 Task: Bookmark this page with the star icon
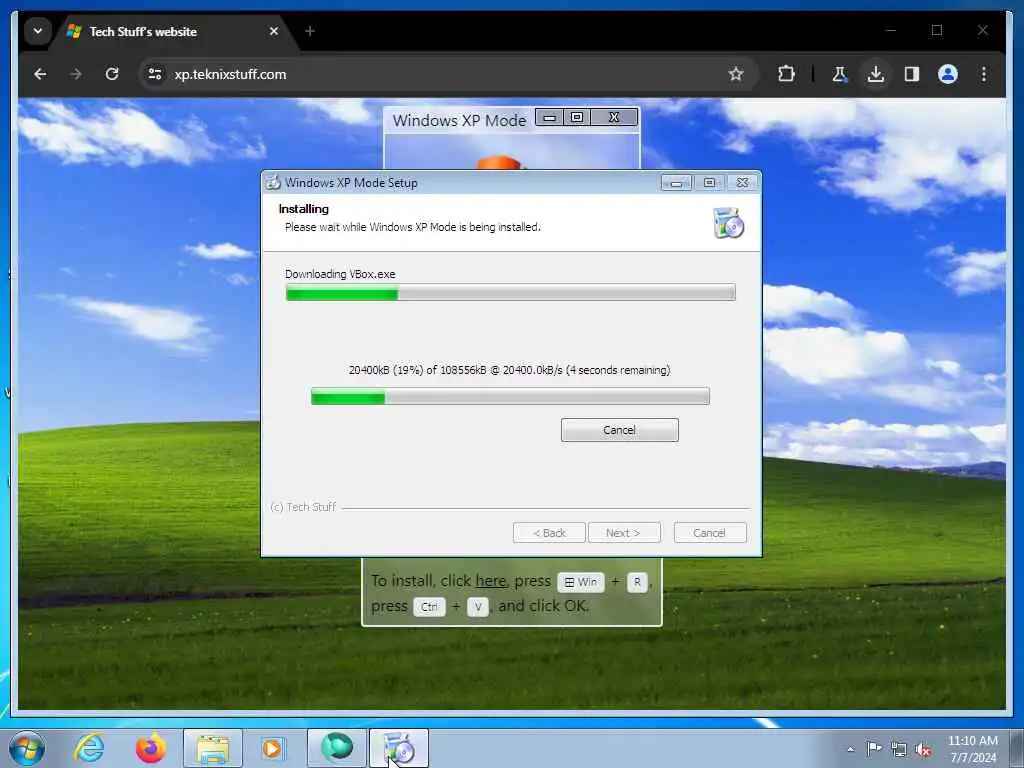[736, 74]
